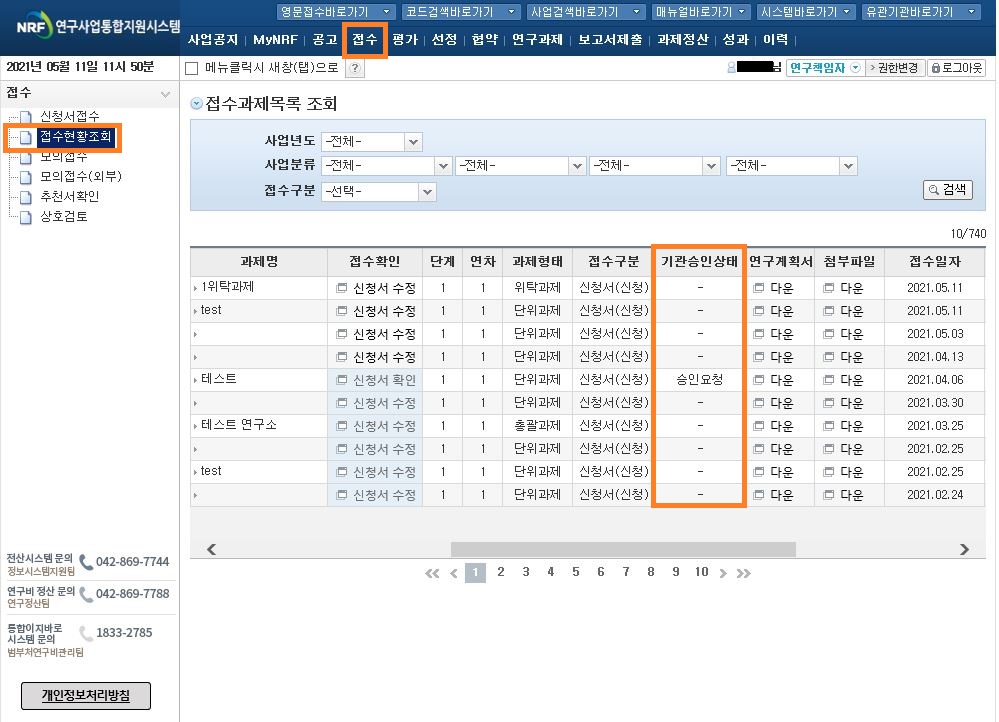The width and height of the screenshot is (999, 722).
Task: Click the 검색 search button
Action: 947,189
